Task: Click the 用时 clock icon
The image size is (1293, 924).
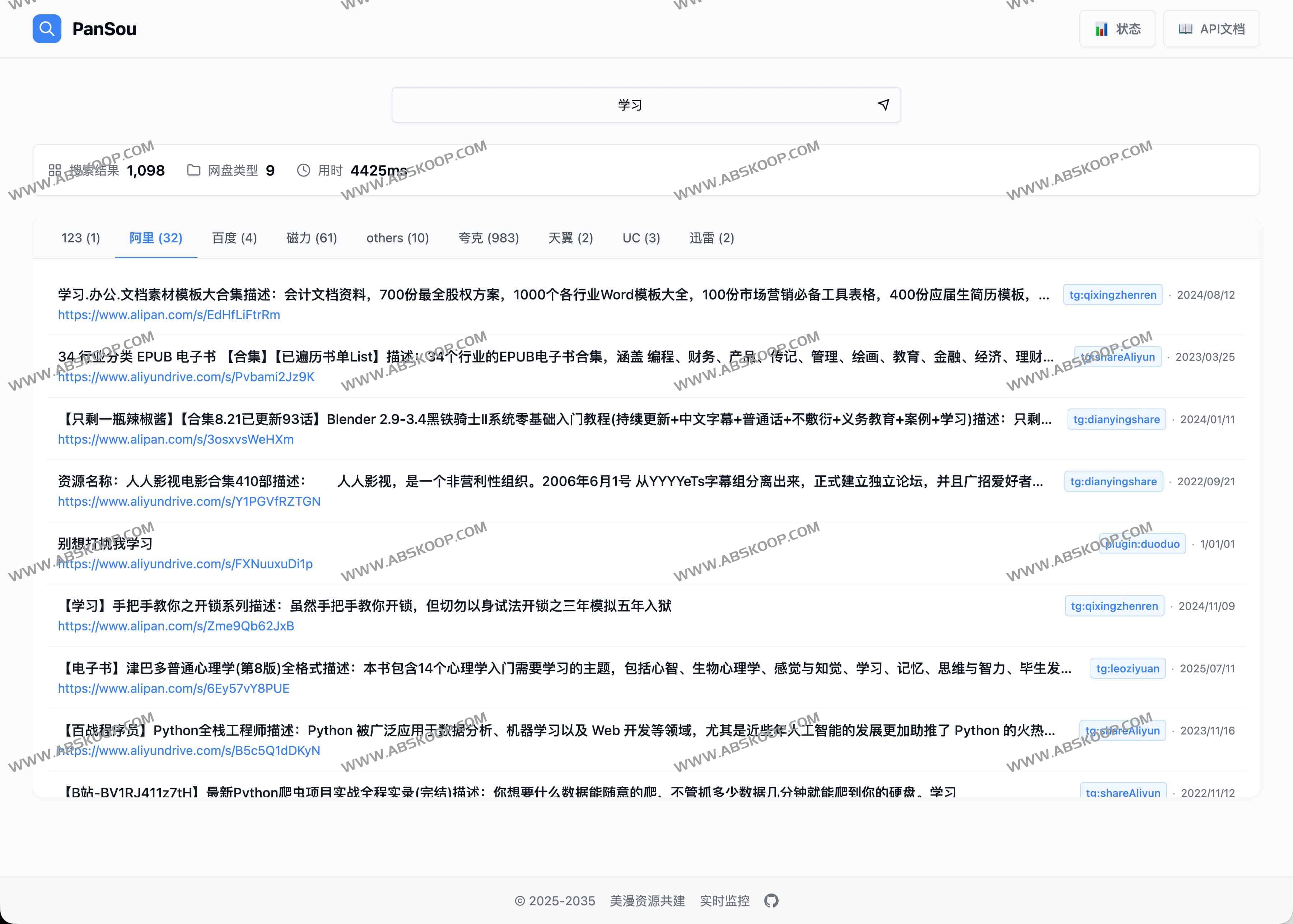Action: 304,170
